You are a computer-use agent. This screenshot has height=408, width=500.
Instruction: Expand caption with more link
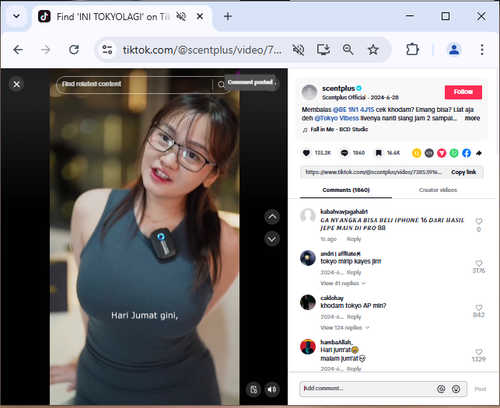click(472, 118)
